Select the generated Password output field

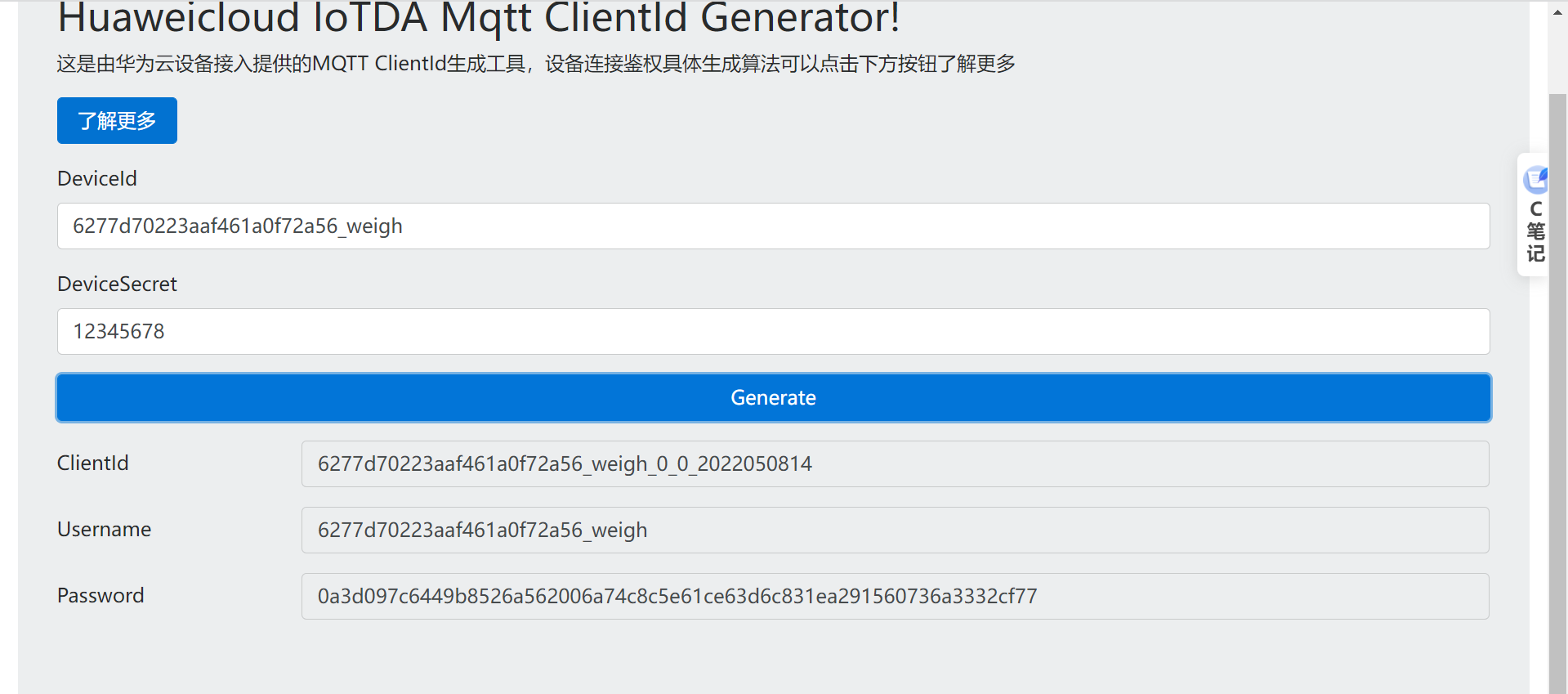896,597
